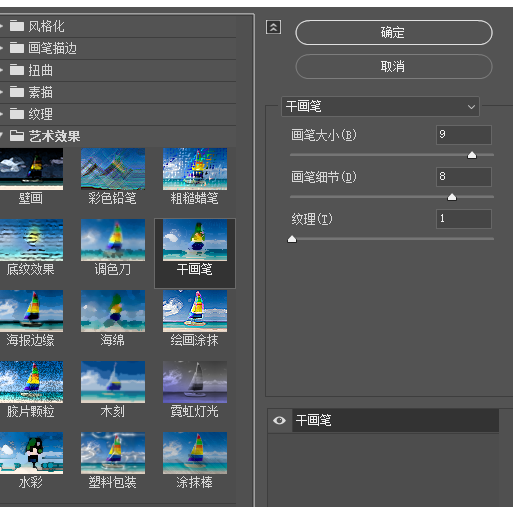Expand the 扭曲 category
The width and height of the screenshot is (513, 507).
[1, 70]
